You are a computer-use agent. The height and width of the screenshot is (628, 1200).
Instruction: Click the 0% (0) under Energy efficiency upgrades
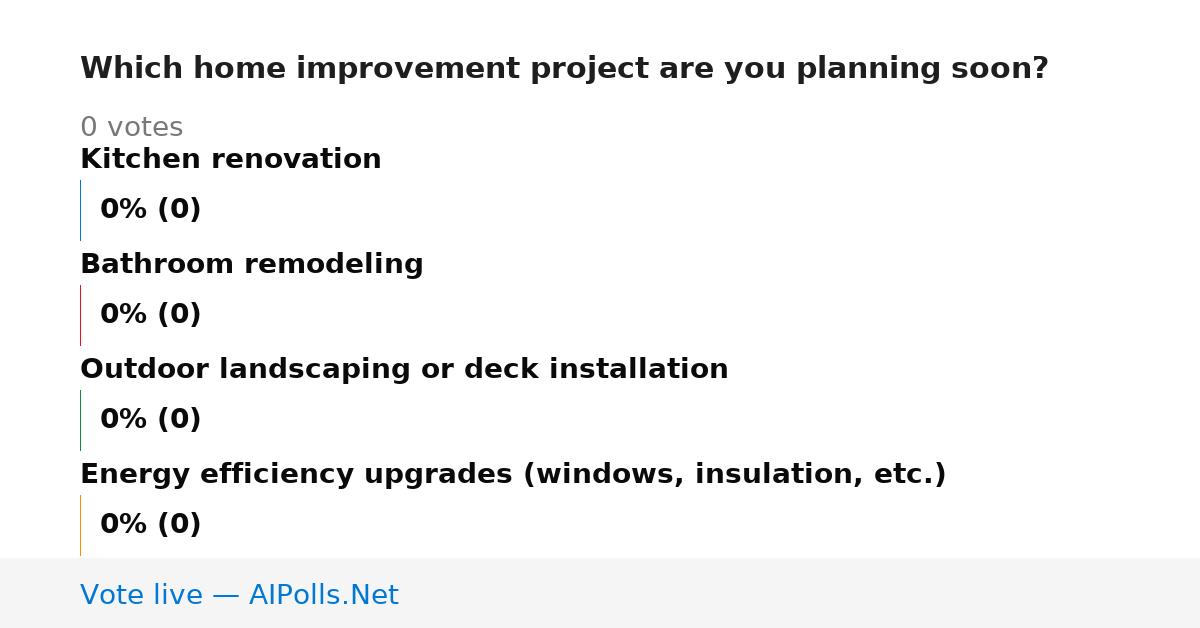click(x=151, y=525)
